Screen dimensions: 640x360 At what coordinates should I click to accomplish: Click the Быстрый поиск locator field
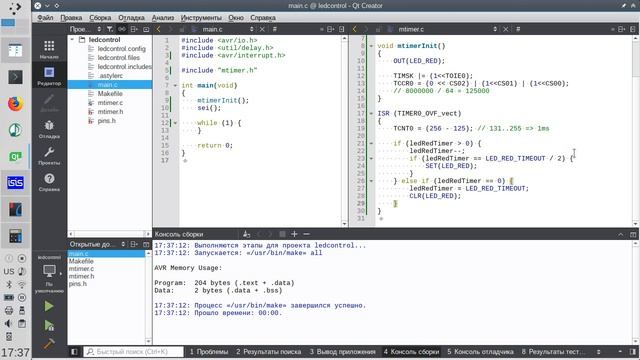[x=133, y=351]
